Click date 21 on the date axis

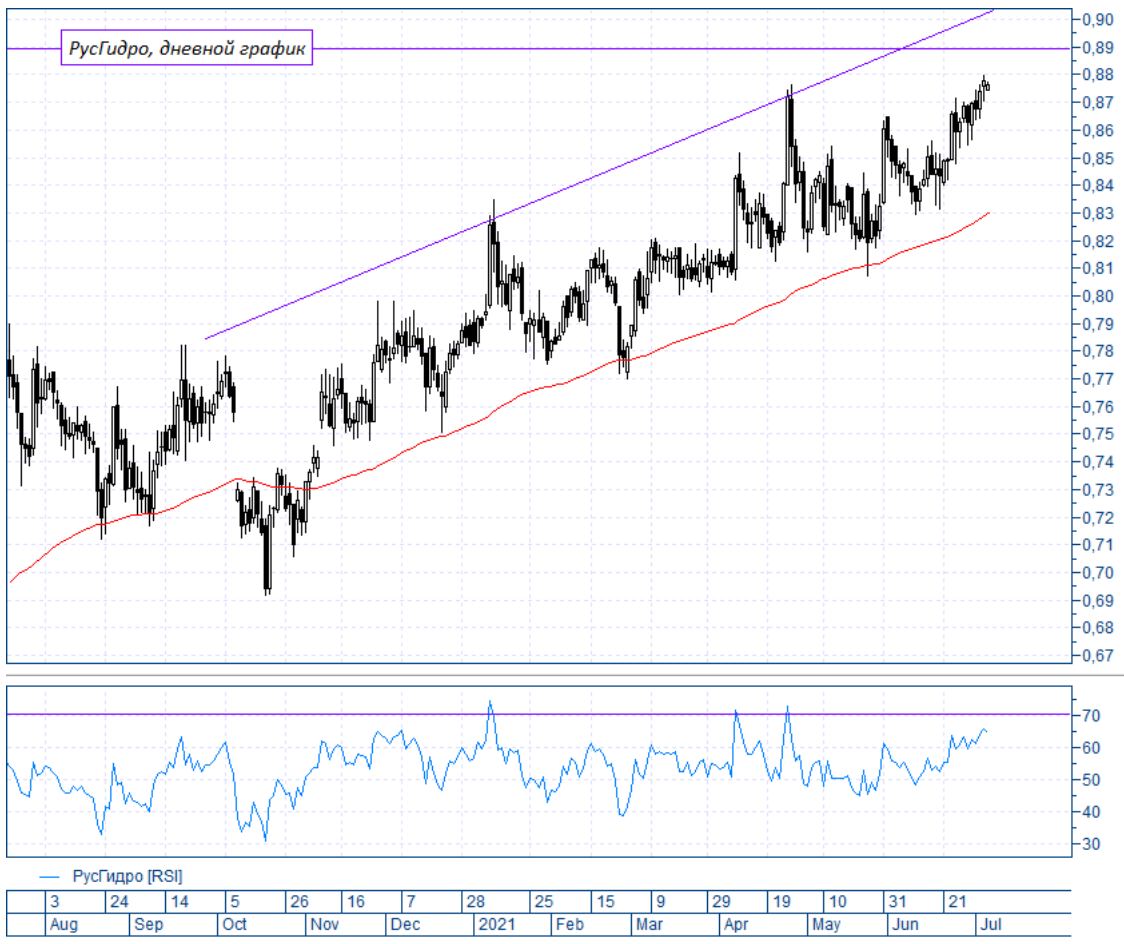coord(958,902)
